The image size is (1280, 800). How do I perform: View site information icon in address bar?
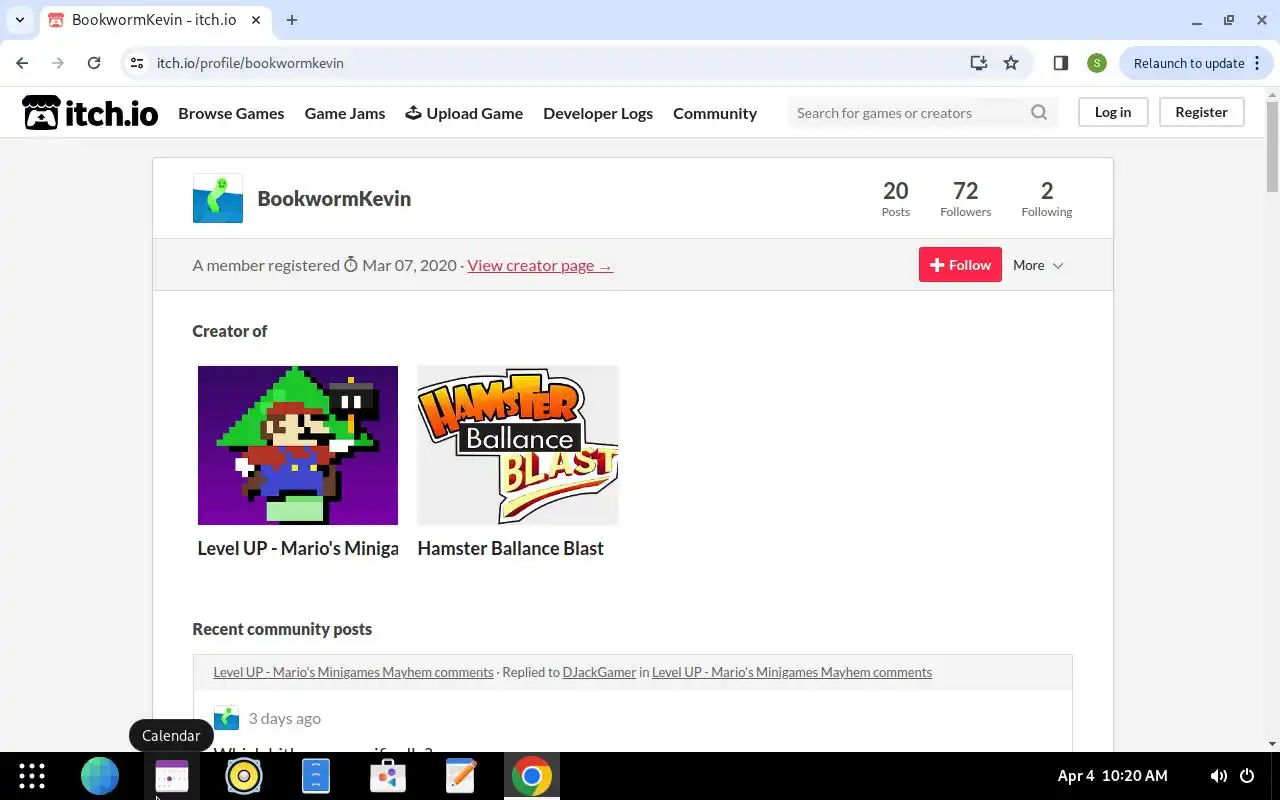pos(137,63)
